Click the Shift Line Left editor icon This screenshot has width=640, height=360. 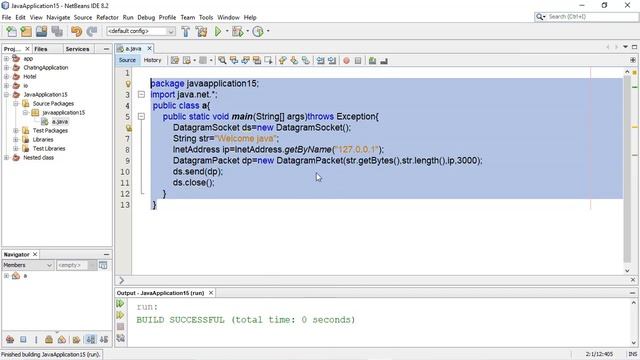coord(321,61)
